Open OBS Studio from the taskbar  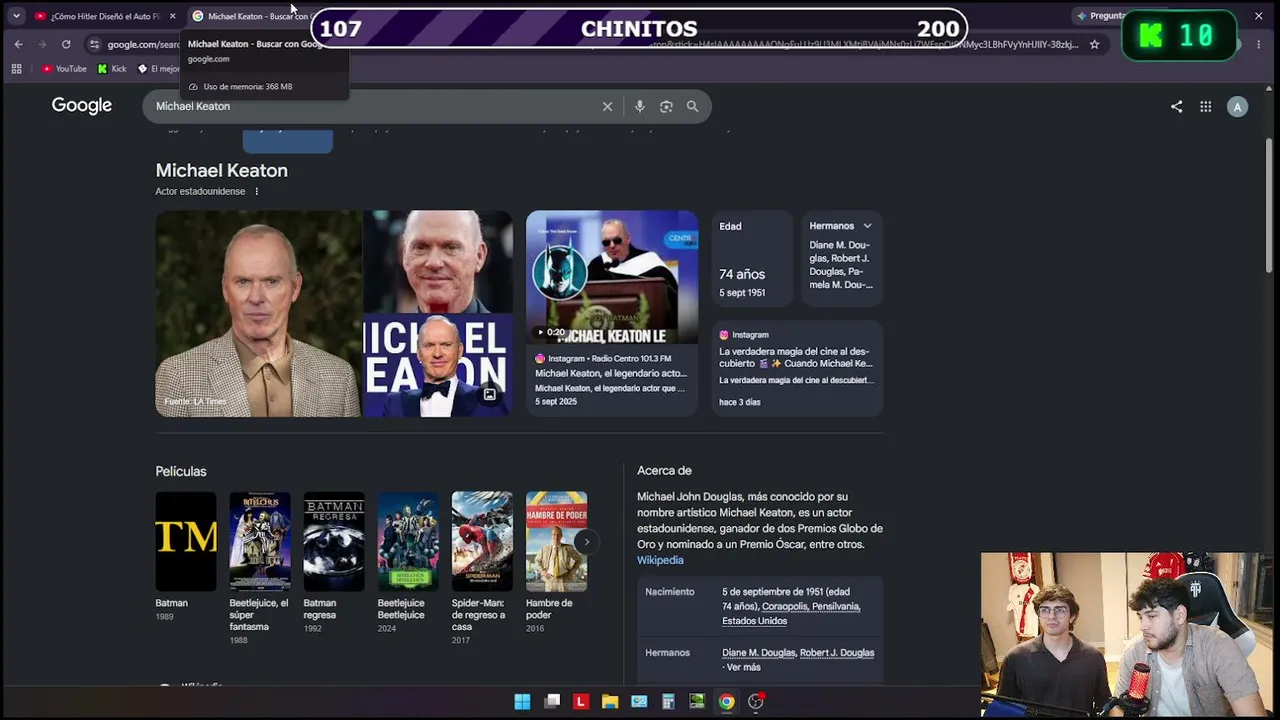coord(756,702)
